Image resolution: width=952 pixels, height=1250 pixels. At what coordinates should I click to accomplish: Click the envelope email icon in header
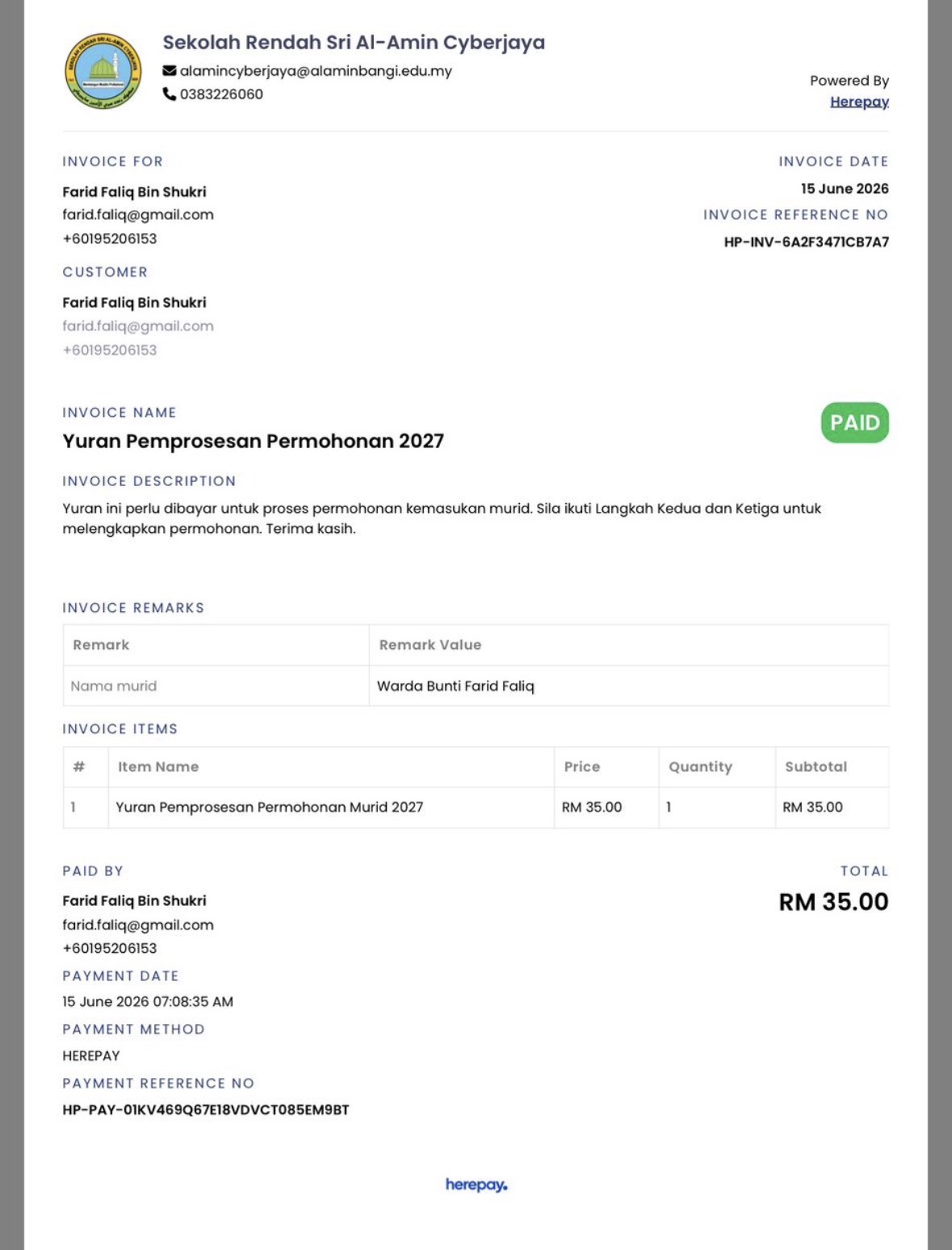170,71
